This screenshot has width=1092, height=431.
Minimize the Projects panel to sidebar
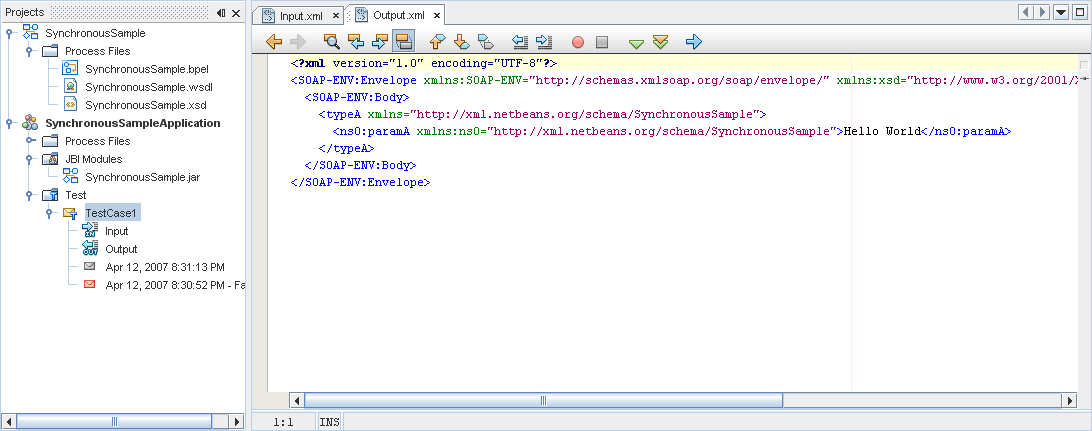point(221,13)
